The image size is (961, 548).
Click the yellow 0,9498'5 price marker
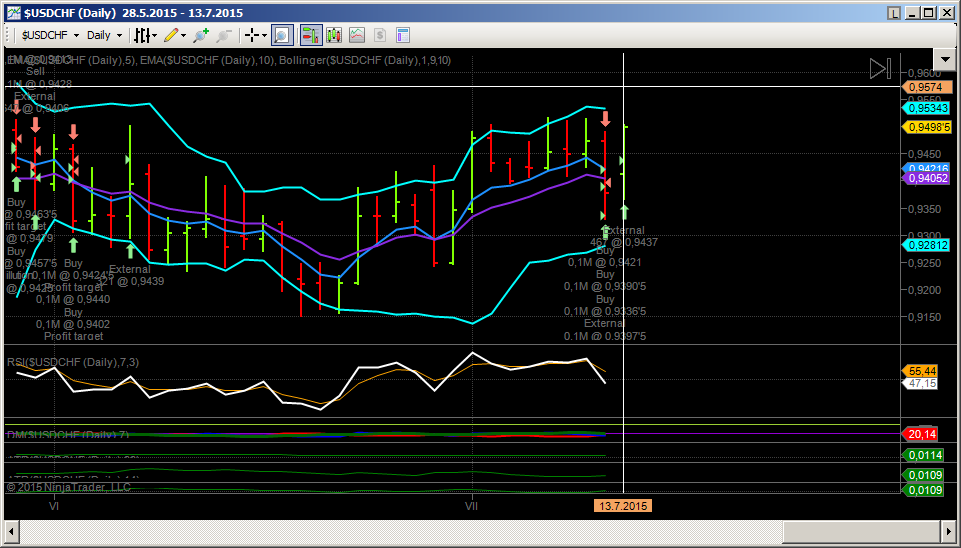[x=927, y=127]
